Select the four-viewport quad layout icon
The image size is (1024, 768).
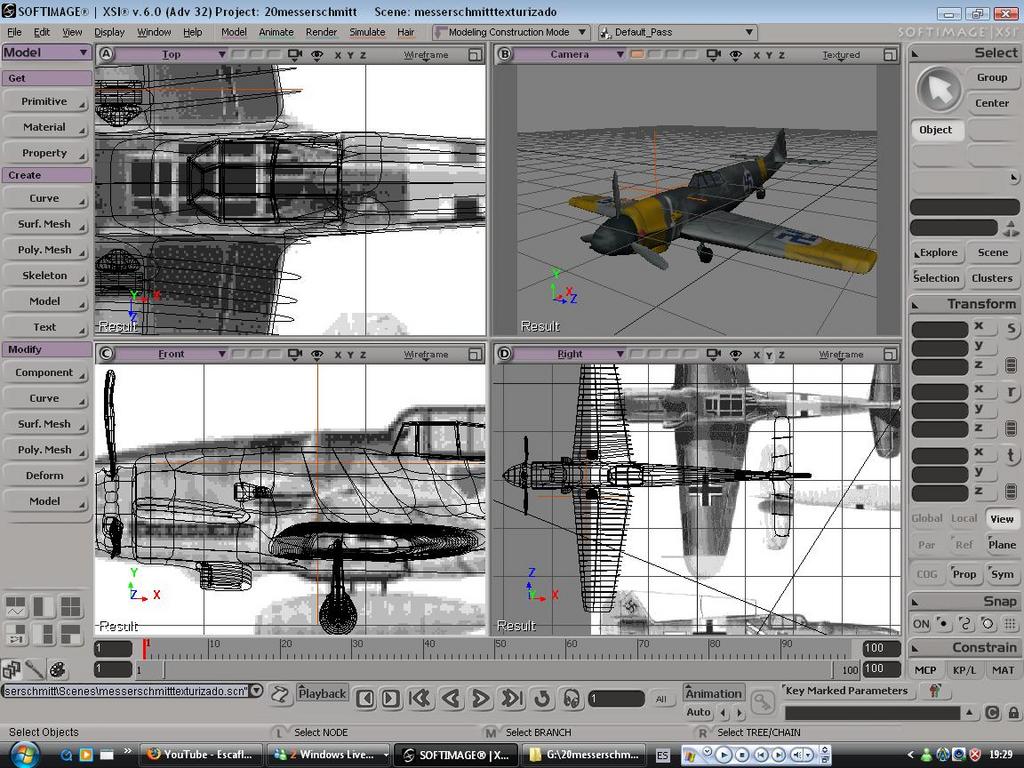71,607
